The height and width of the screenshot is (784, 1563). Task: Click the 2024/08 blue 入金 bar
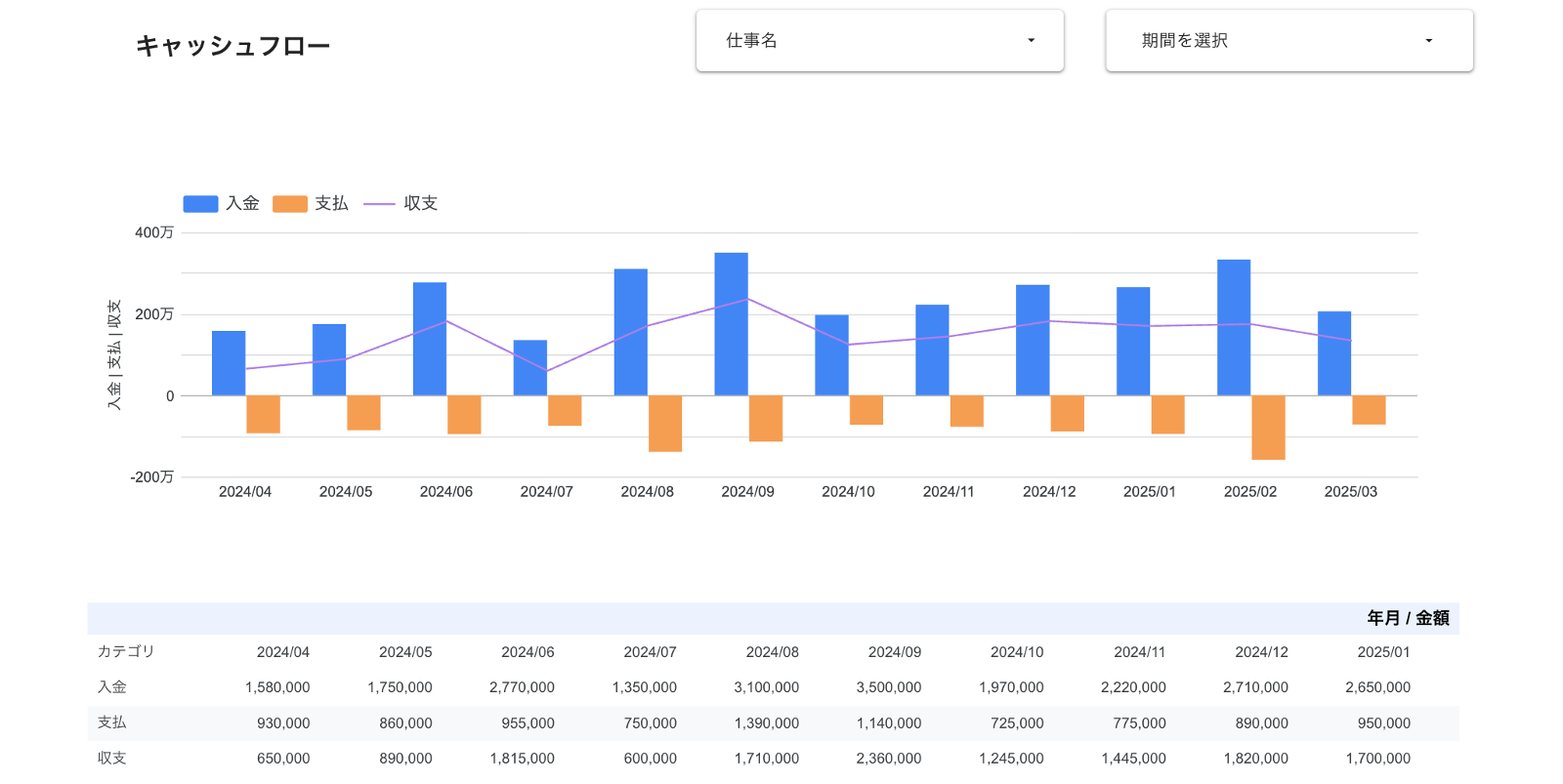click(x=630, y=332)
